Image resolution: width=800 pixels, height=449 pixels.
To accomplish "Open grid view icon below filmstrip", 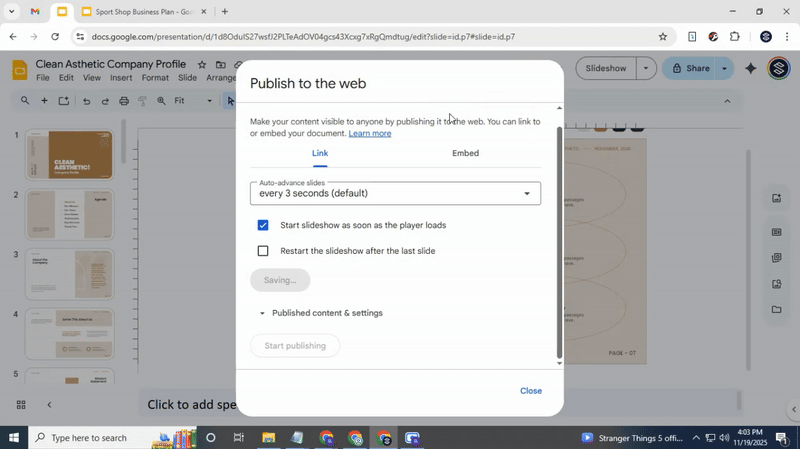I will pos(21,405).
